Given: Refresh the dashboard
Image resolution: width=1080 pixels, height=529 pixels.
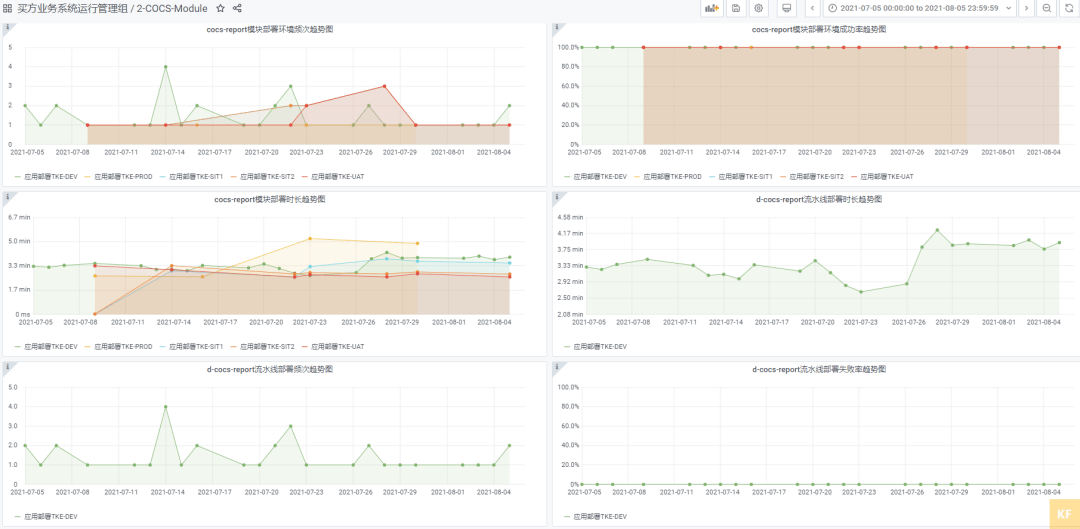Looking at the screenshot, I should coord(1068,8).
